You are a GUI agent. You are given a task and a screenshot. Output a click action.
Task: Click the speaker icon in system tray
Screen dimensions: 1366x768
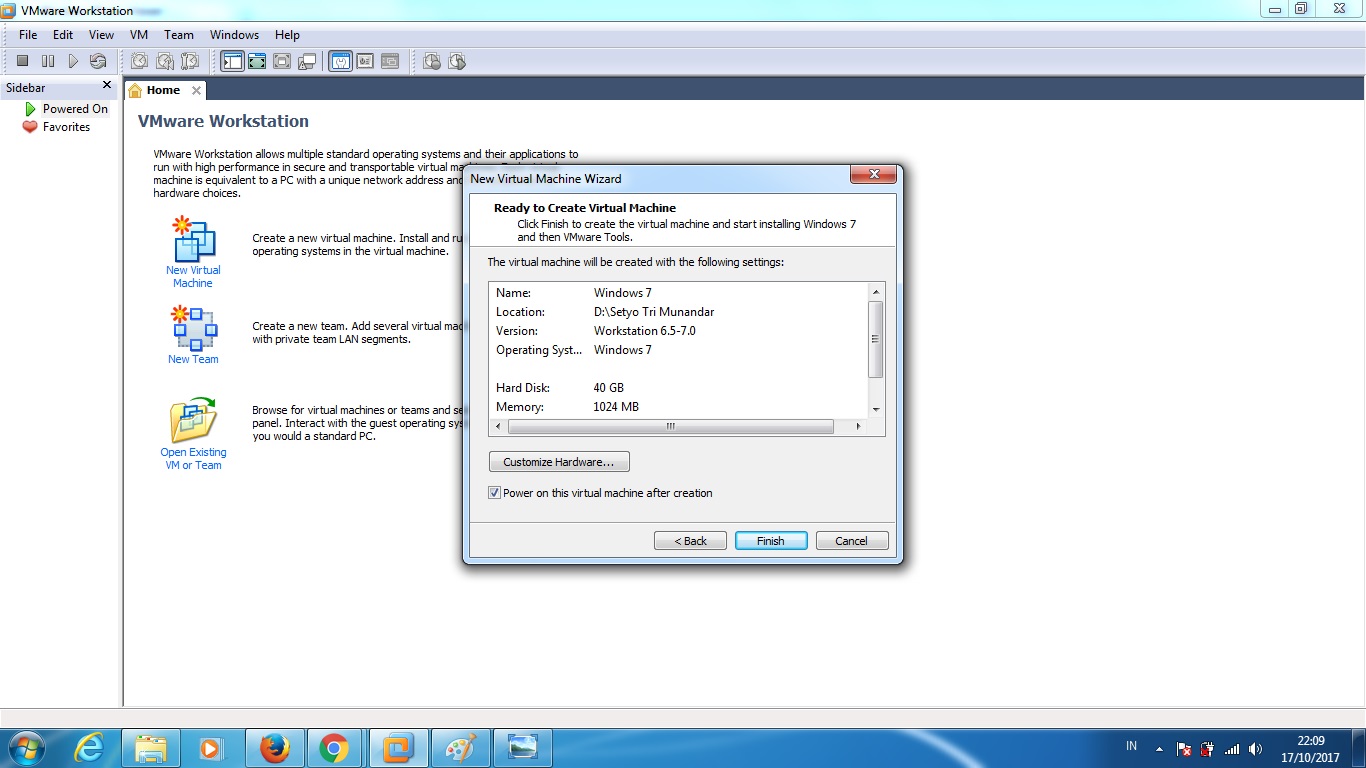click(x=1255, y=749)
